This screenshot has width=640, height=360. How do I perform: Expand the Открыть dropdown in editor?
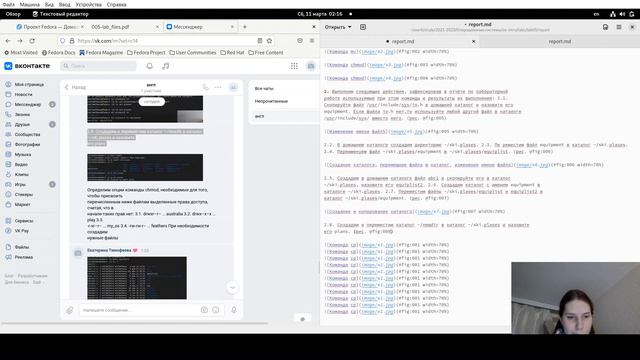(x=338, y=27)
